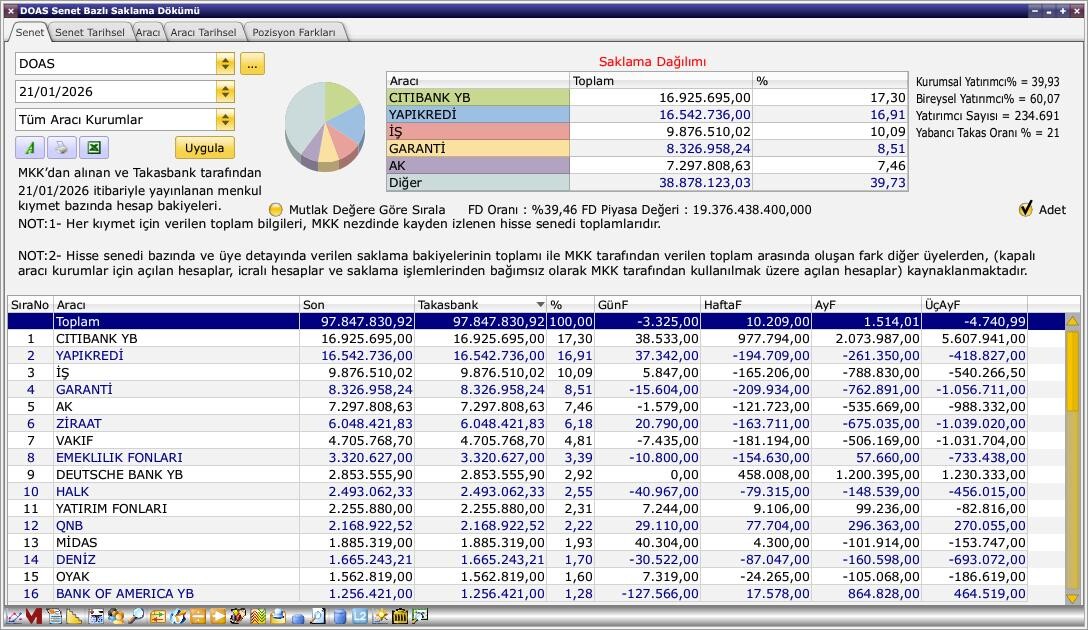Toggle the Adet checkbox
Image resolution: width=1088 pixels, height=630 pixels.
coord(1025,209)
